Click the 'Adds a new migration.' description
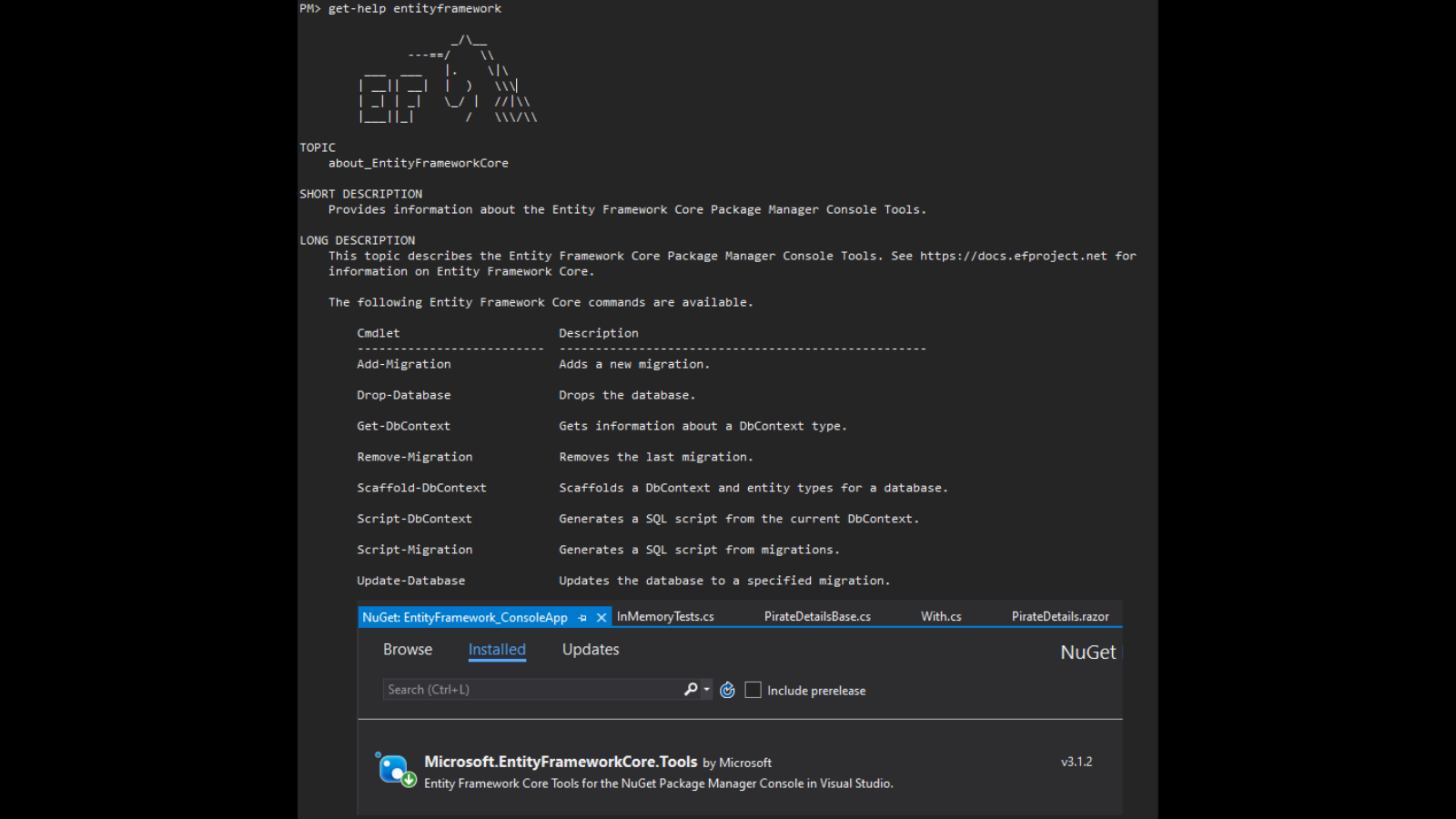 (634, 364)
